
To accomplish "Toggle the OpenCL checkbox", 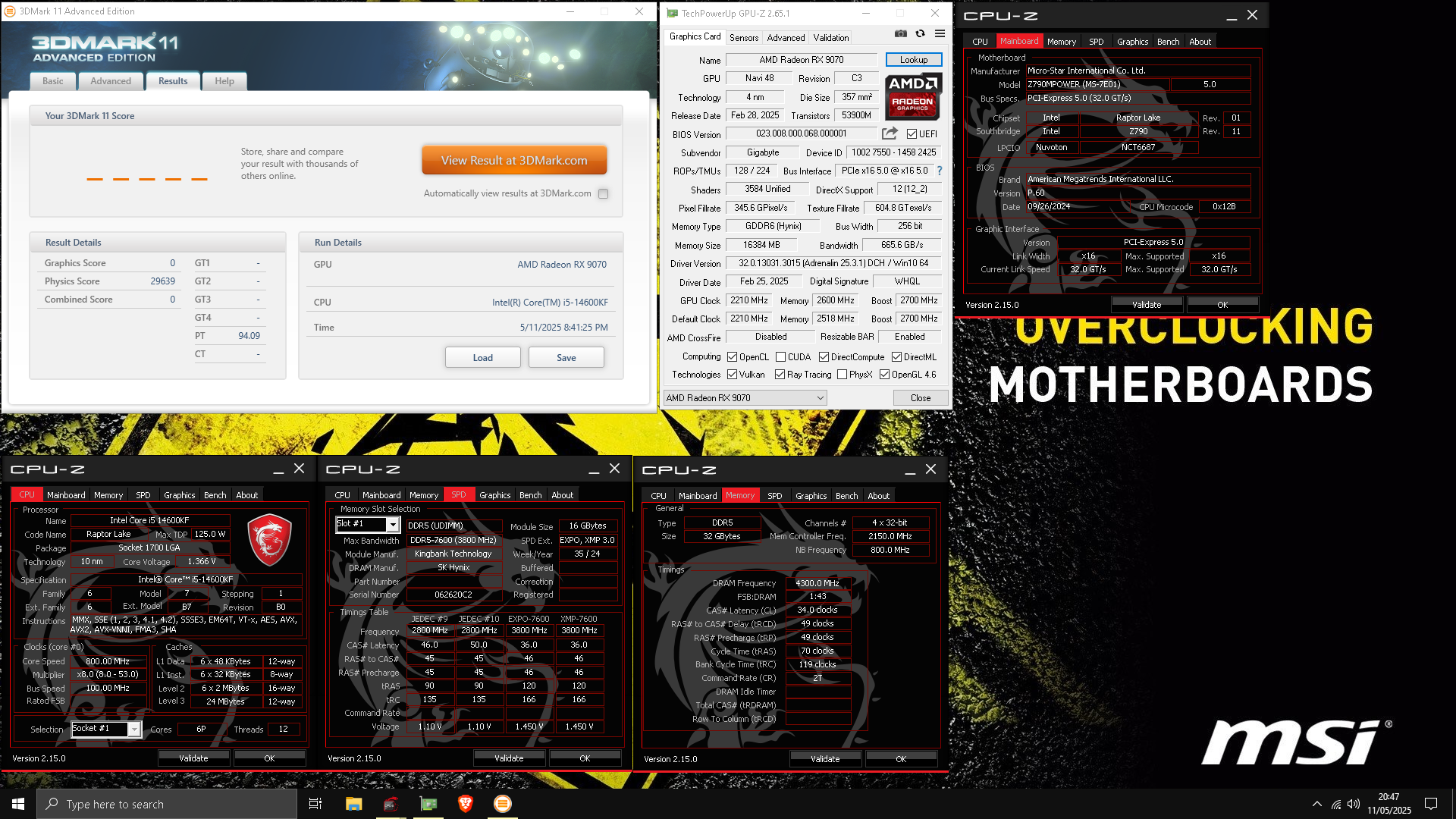I will coord(732,357).
